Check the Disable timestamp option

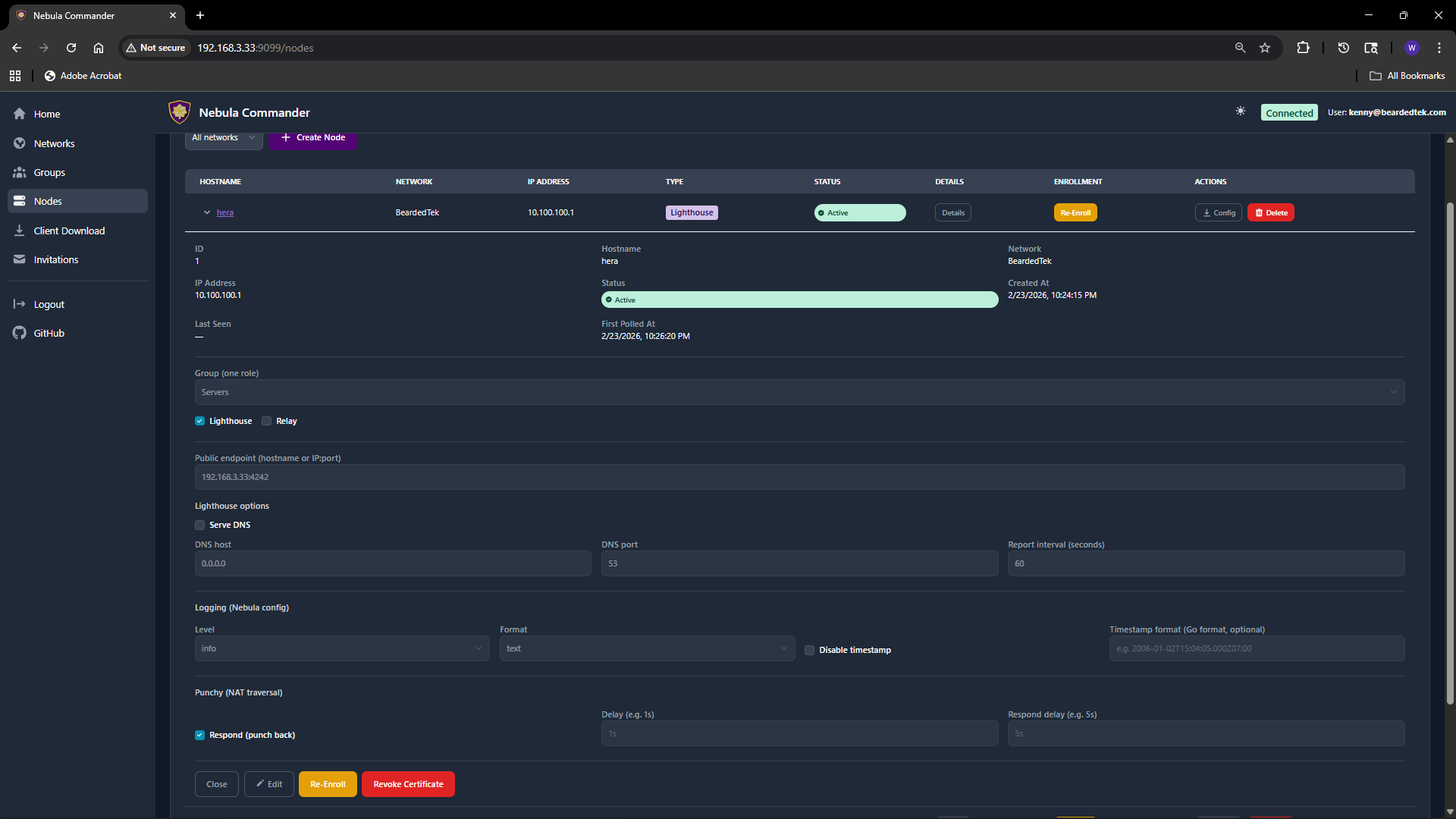point(809,650)
